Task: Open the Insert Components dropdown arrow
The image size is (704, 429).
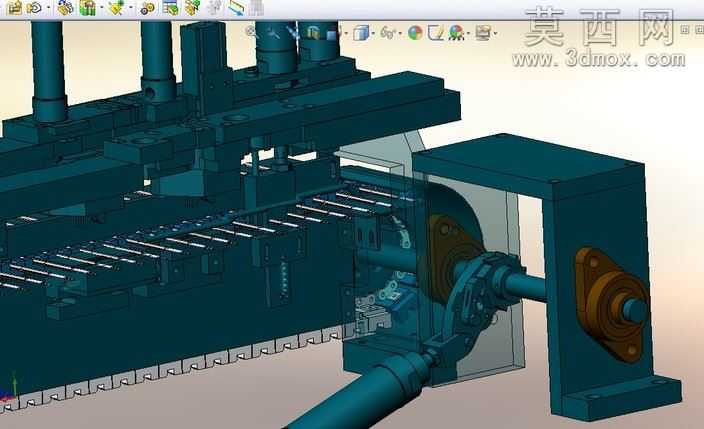Action: (48, 7)
